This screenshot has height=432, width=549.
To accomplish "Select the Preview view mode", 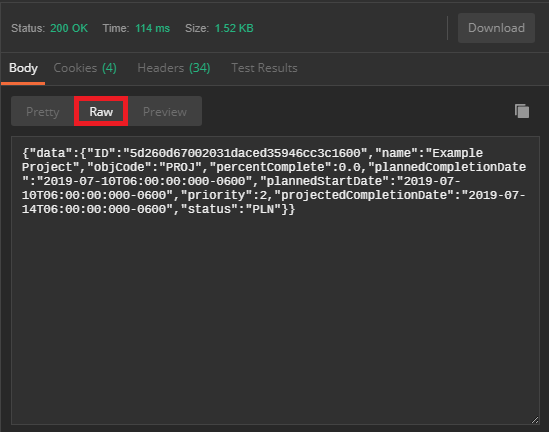I will click(x=165, y=112).
